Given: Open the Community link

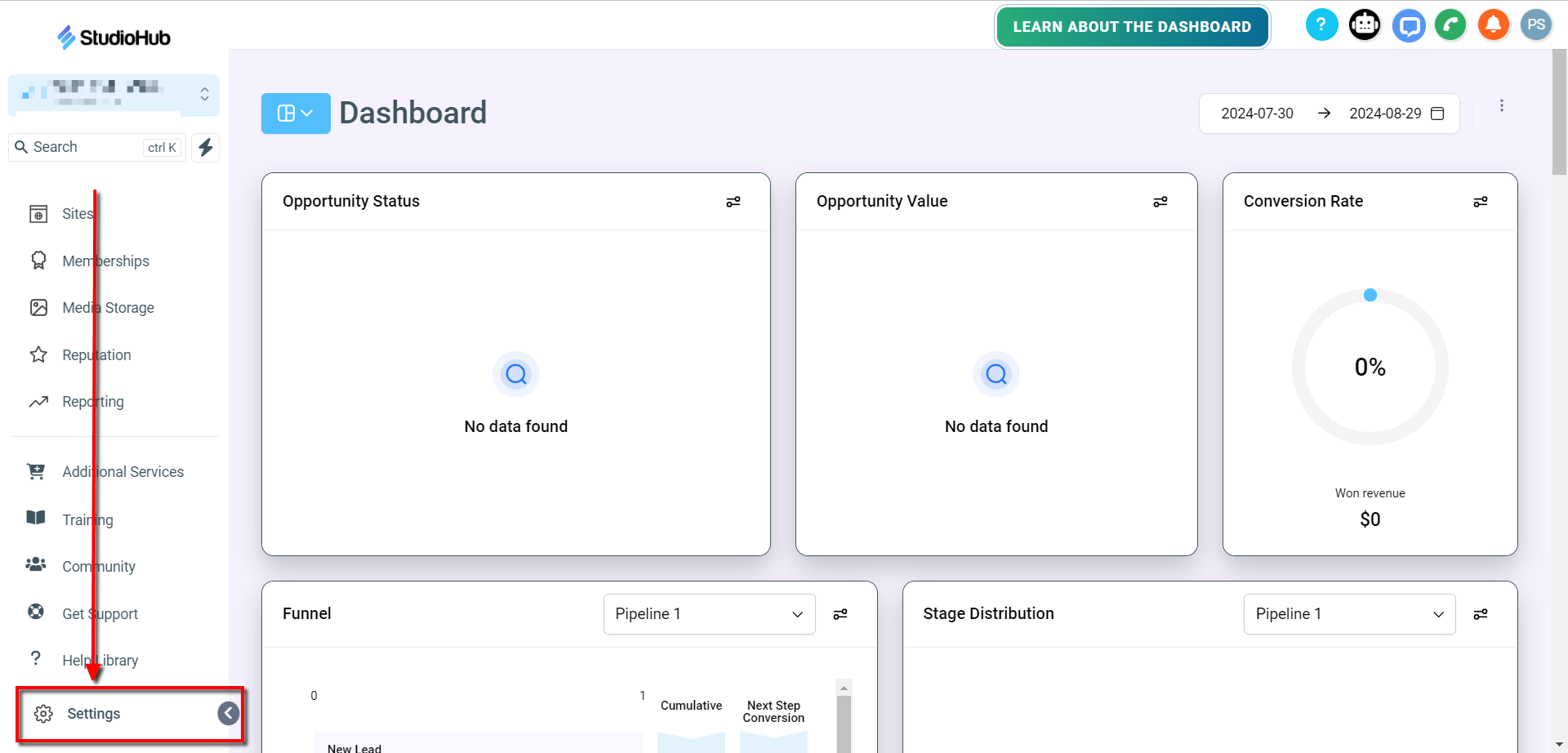Looking at the screenshot, I should click(99, 566).
